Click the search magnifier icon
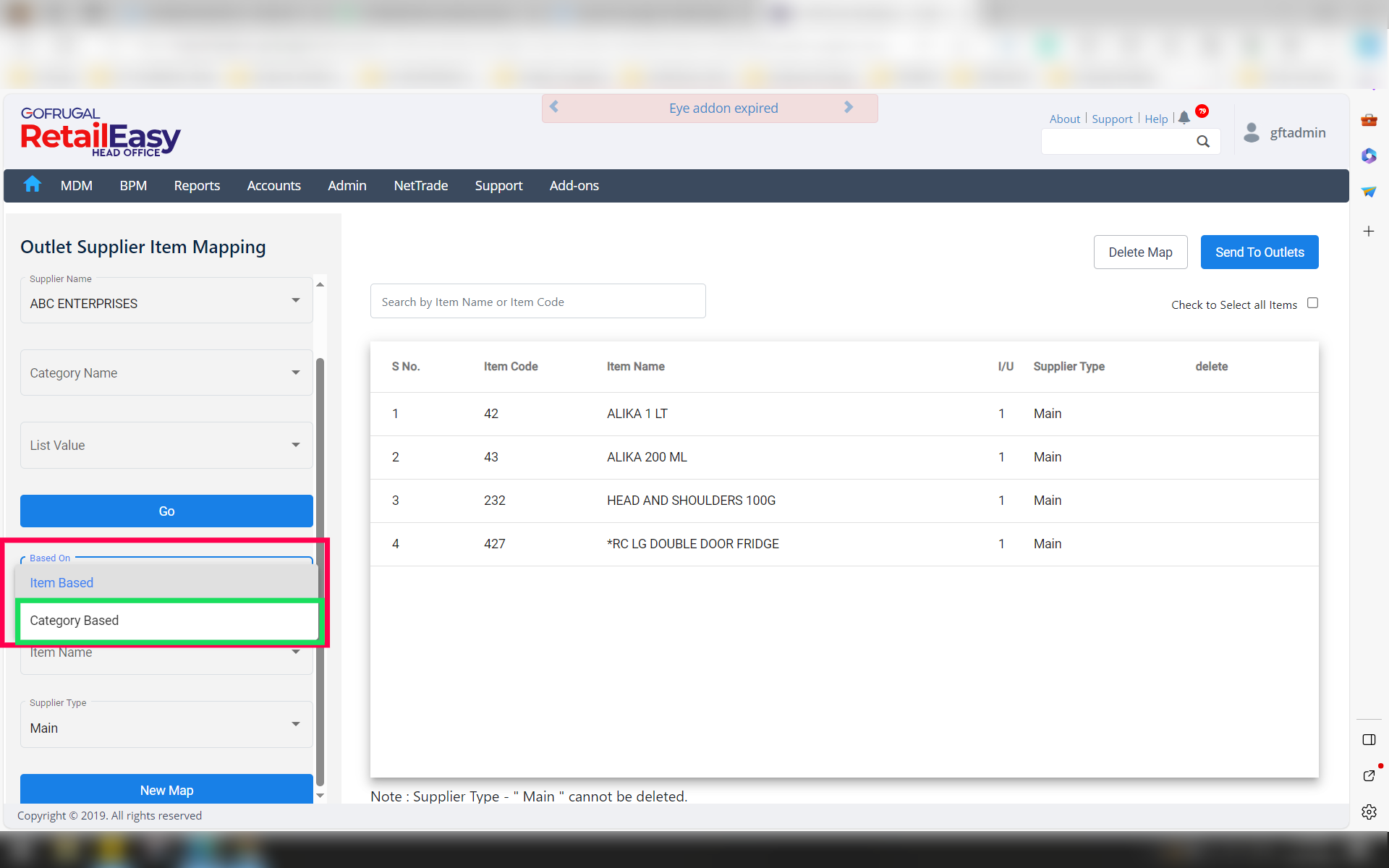1389x868 pixels. [x=1202, y=142]
